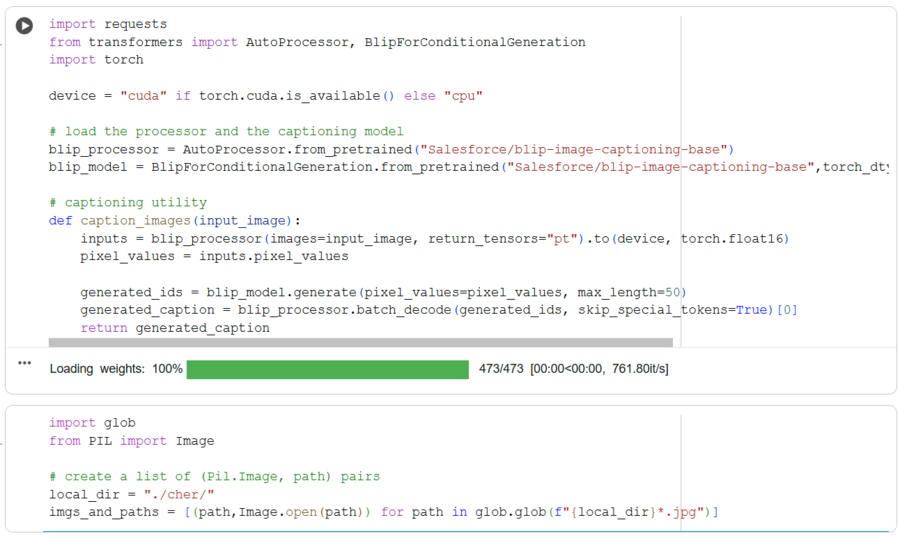Run the first code cell
Viewport: 900px width, 536px height.
pyautogui.click(x=24, y=25)
